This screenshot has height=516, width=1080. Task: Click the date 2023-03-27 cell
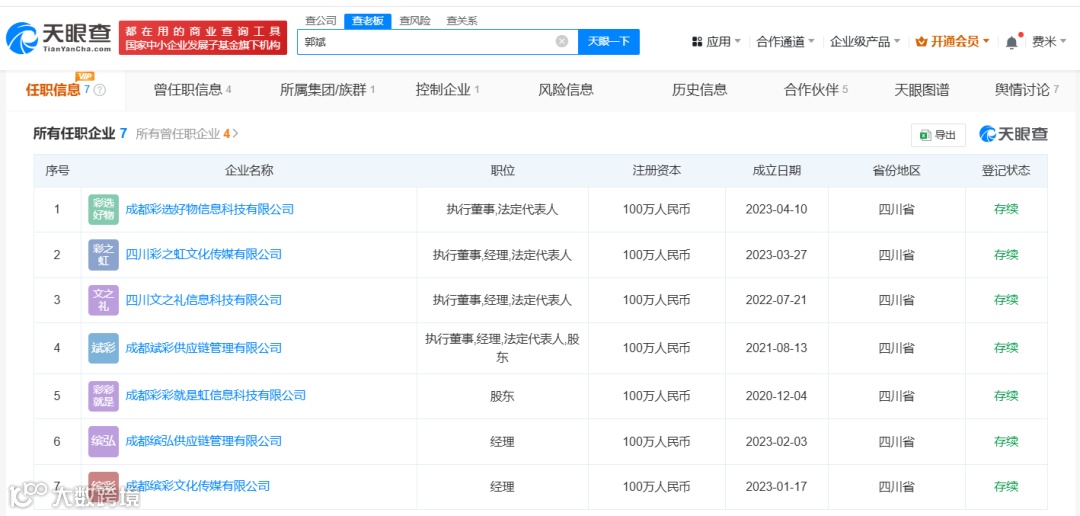776,255
